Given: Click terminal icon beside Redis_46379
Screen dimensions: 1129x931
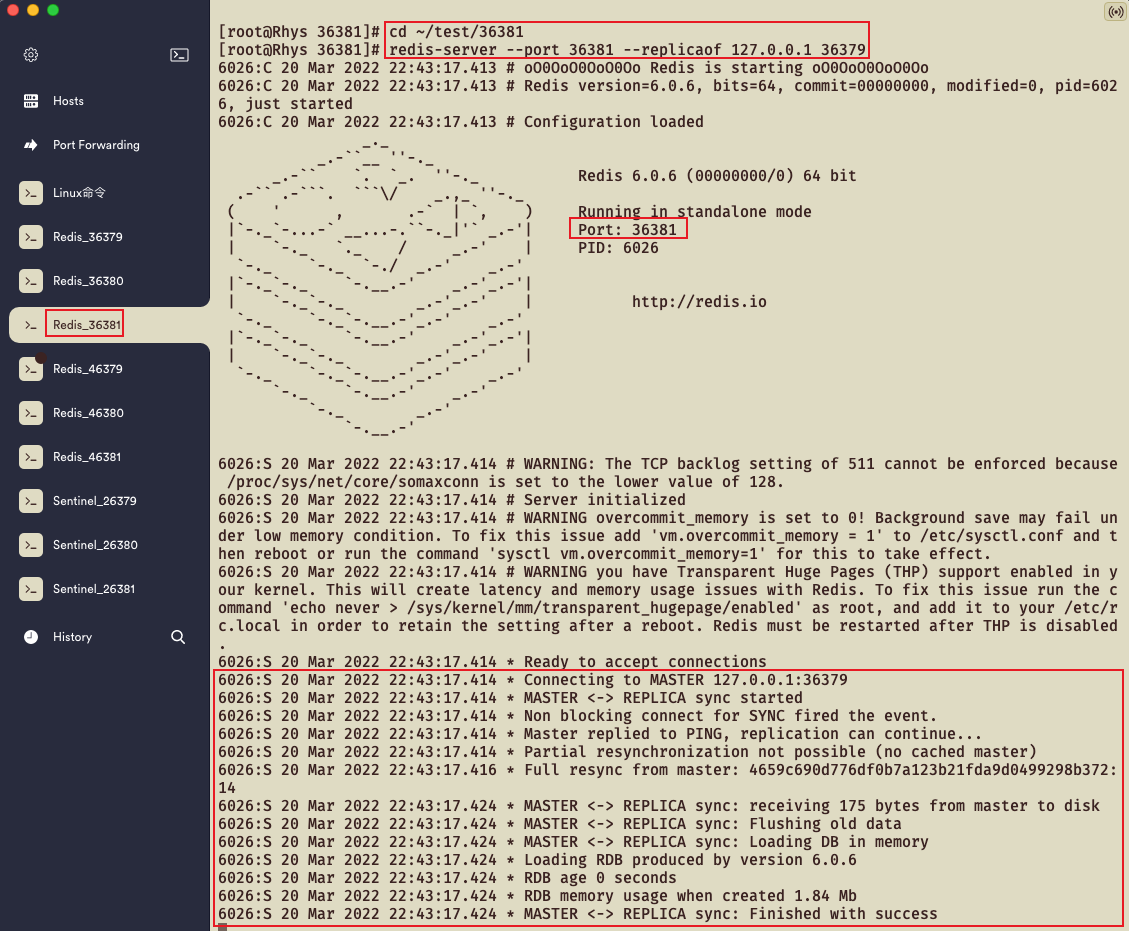Looking at the screenshot, I should pyautogui.click(x=31, y=369).
